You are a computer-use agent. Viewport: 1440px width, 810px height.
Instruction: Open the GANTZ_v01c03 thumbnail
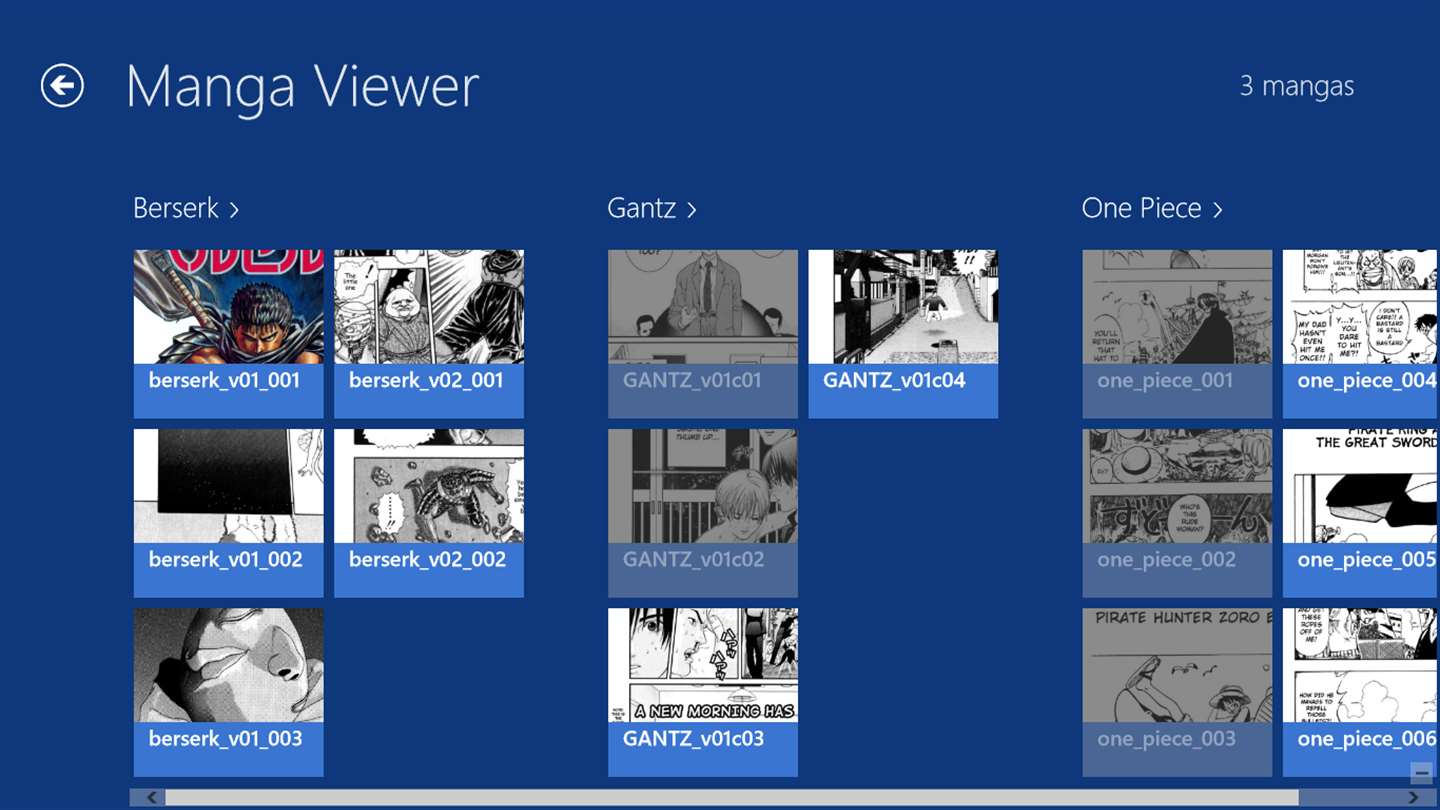click(703, 692)
